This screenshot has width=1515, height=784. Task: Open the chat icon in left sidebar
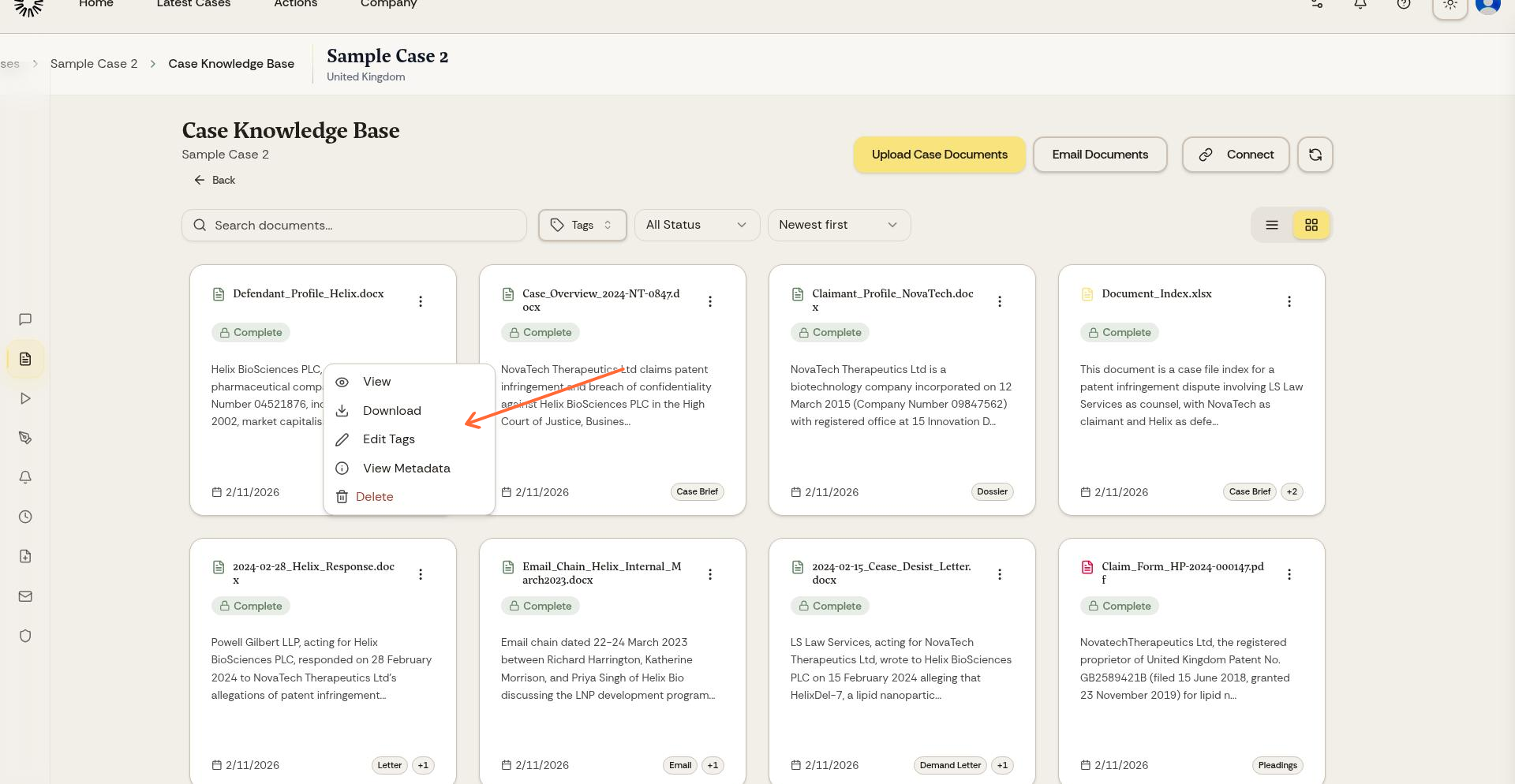(25, 319)
